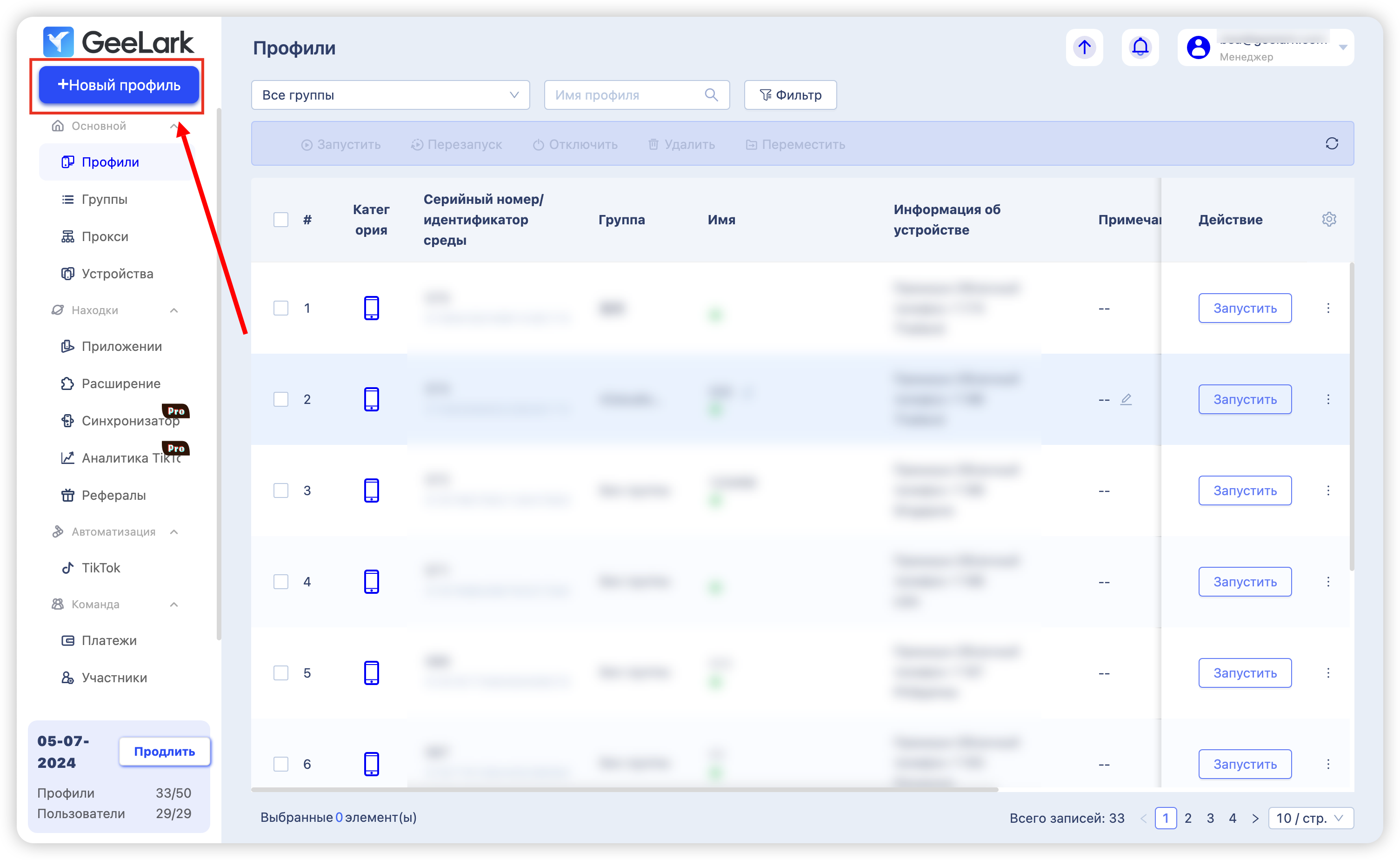Click the Продлить button

tap(164, 752)
